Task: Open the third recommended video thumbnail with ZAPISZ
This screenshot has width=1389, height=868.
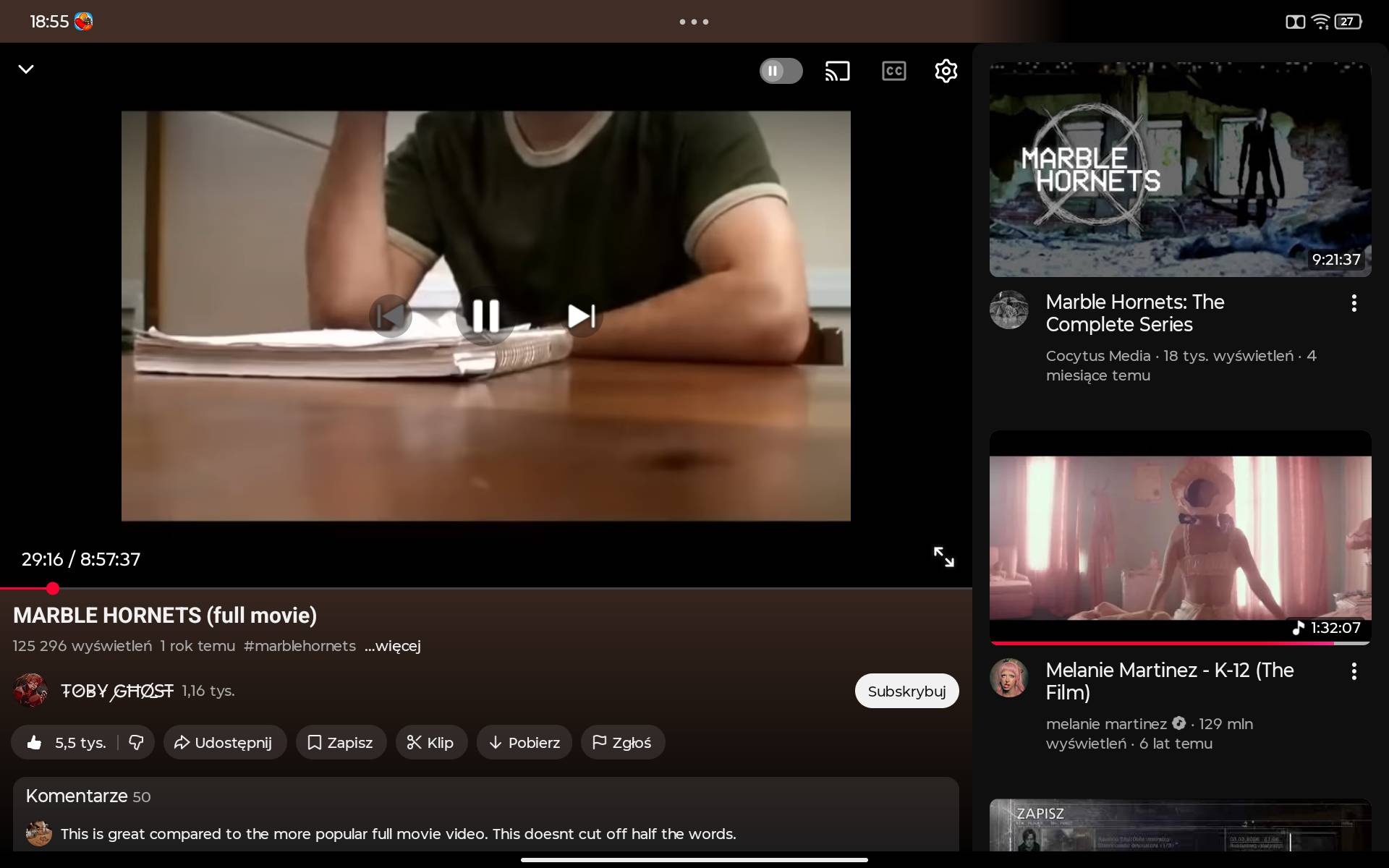Action: (1180, 825)
